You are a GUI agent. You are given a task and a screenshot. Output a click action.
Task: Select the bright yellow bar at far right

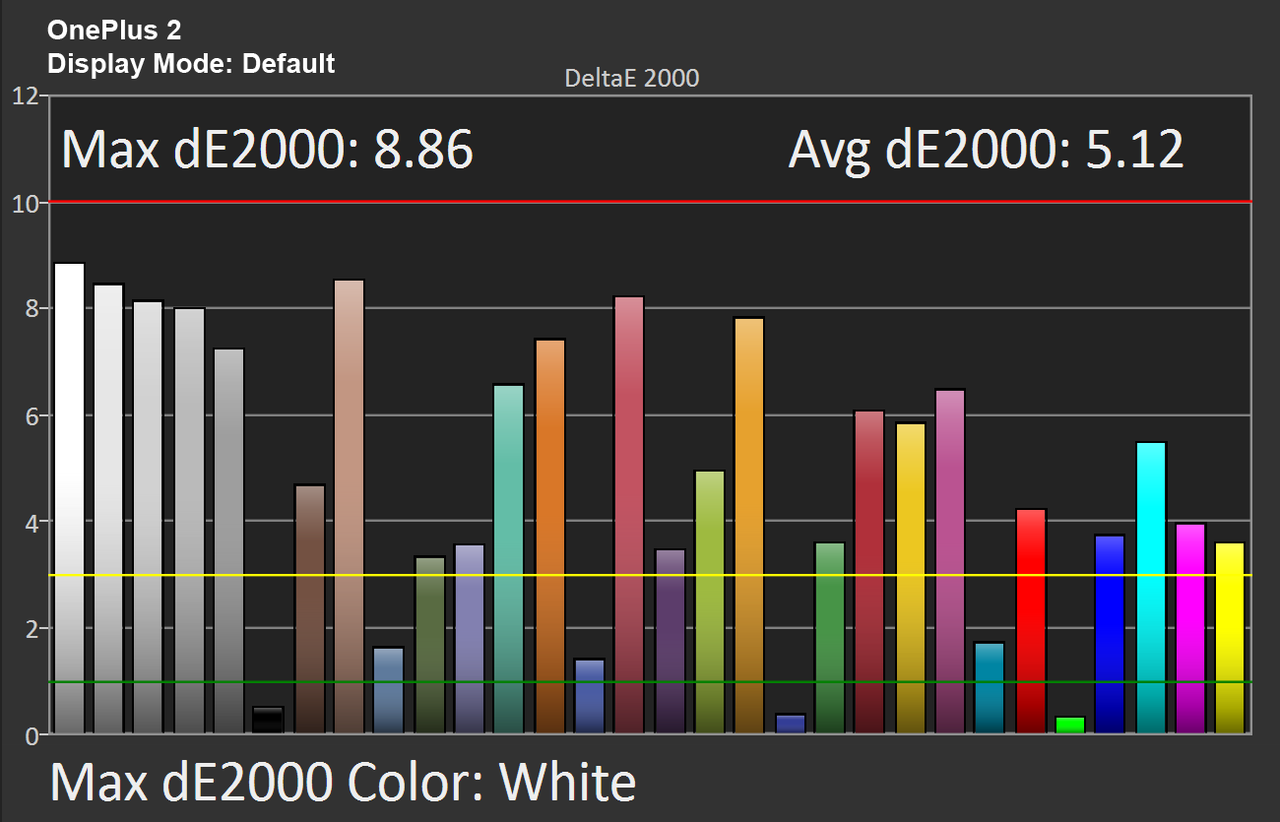1230,638
